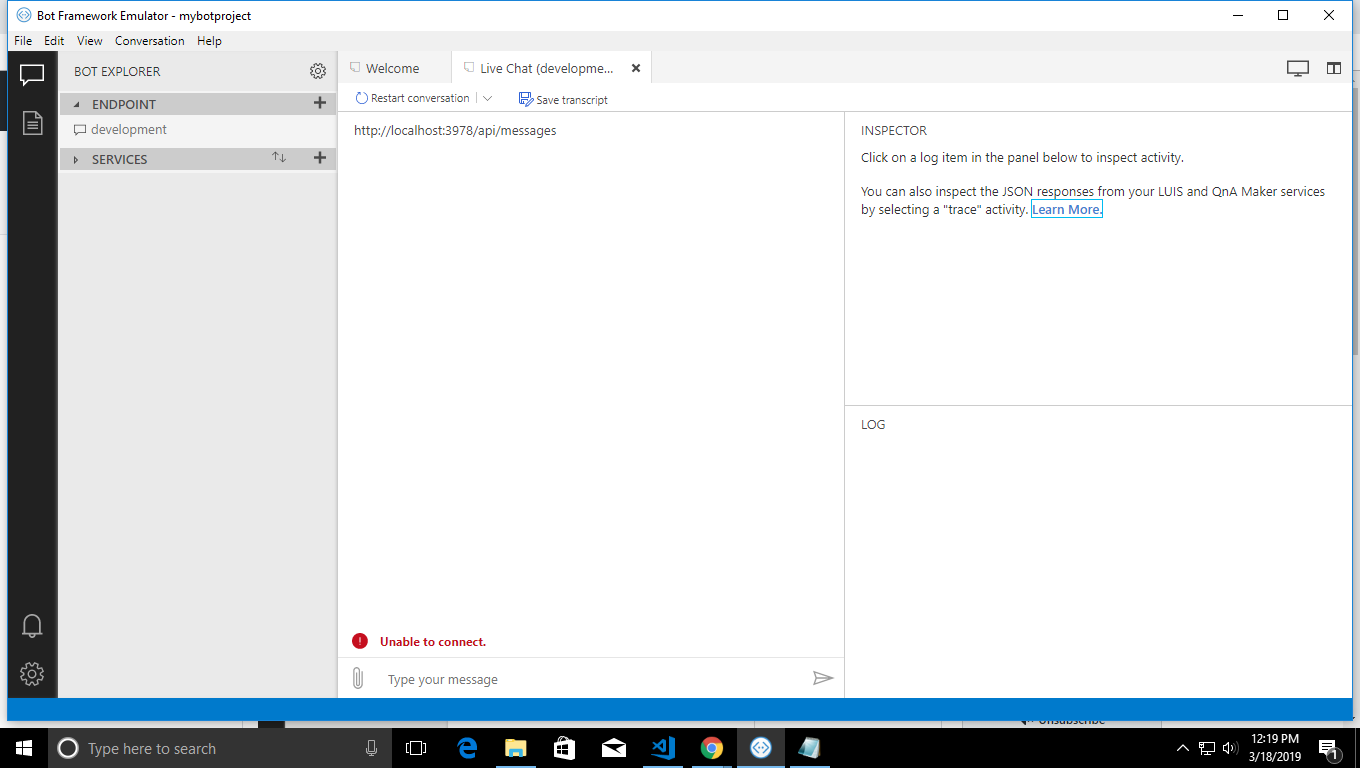View notifications with the bell icon
1360x768 pixels.
(31, 625)
